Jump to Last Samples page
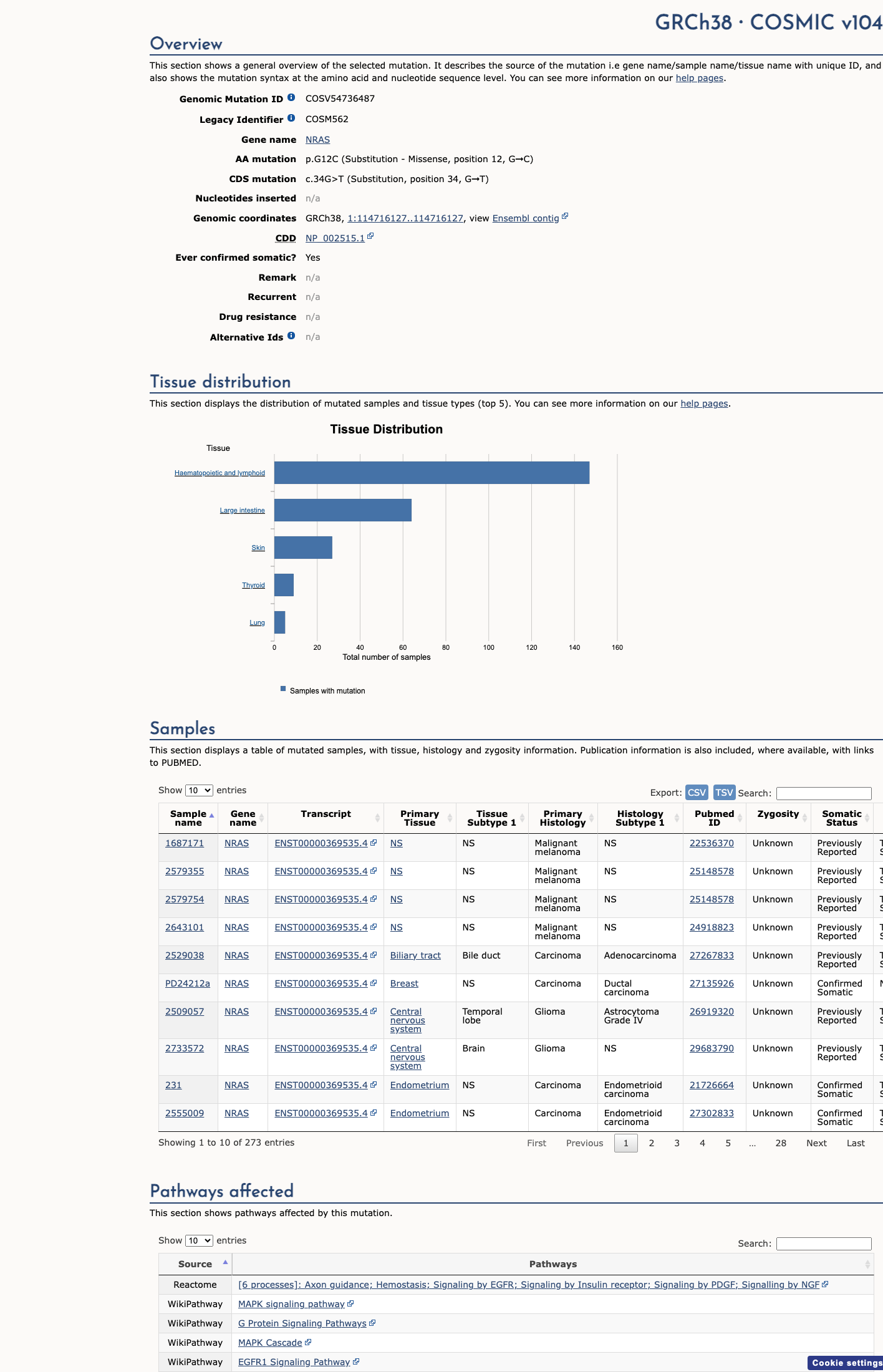The image size is (883, 1372). coord(856,1143)
